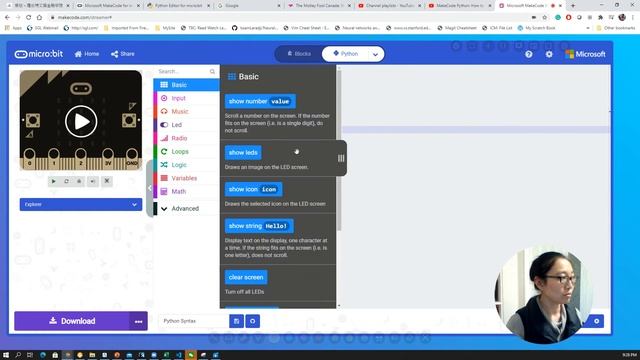Open the Share dialog
Image resolution: width=640 pixels, height=360 pixels.
(122, 54)
